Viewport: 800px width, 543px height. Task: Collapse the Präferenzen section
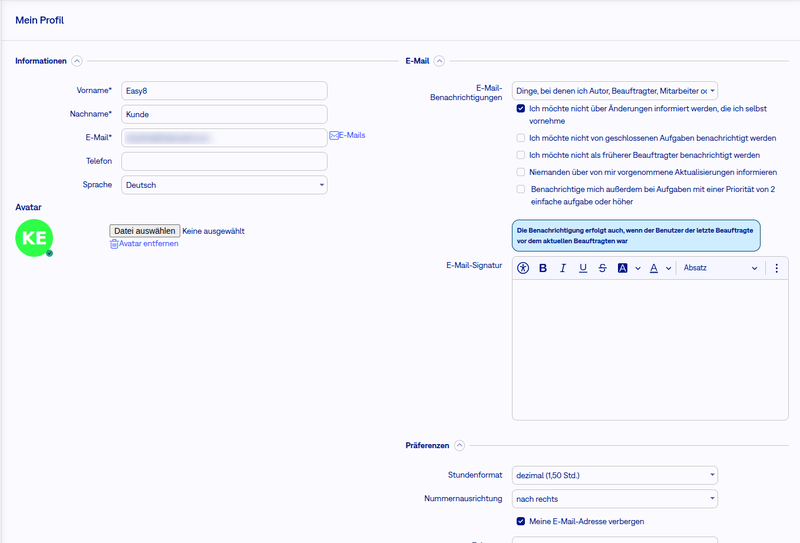point(460,446)
